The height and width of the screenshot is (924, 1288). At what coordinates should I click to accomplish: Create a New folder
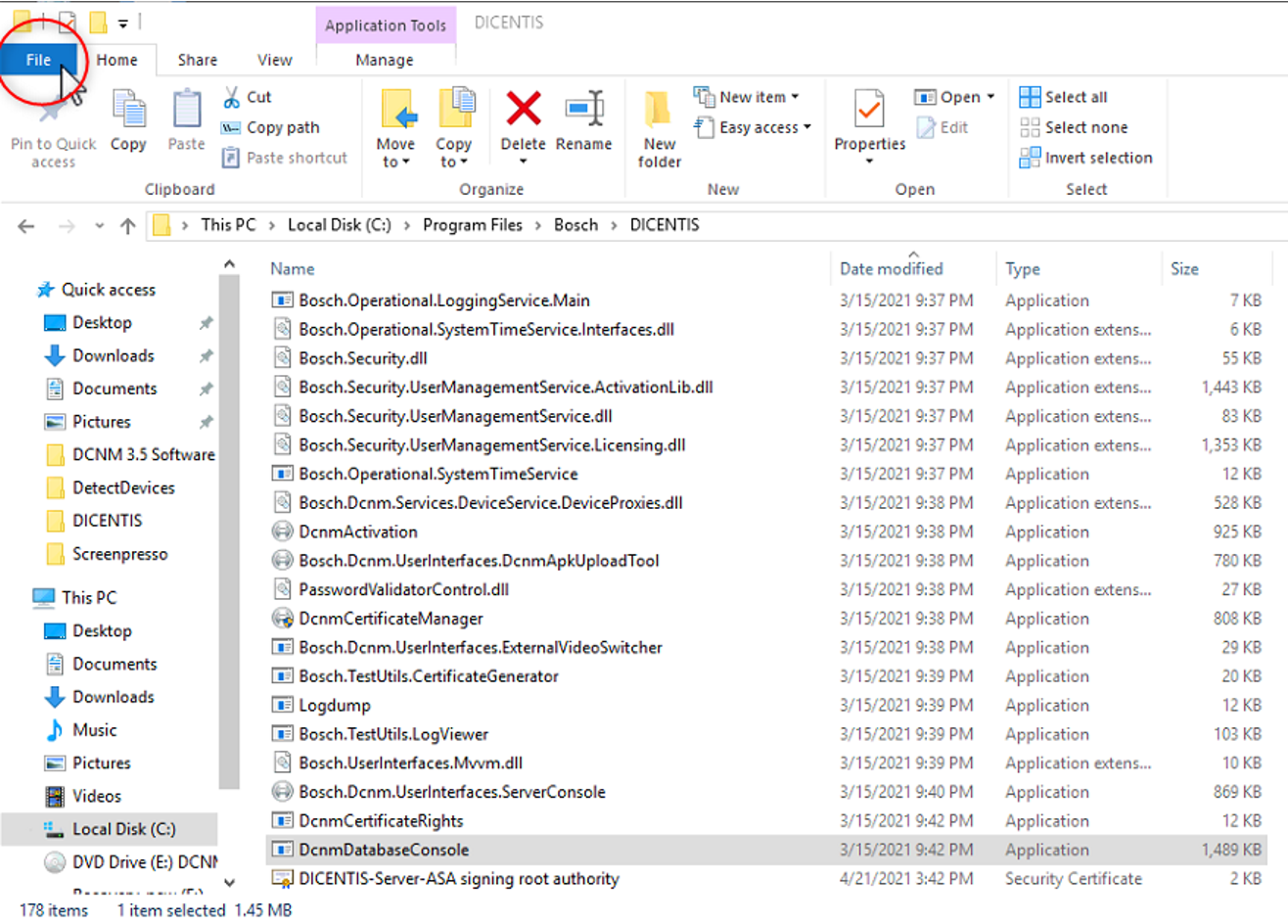(x=660, y=127)
